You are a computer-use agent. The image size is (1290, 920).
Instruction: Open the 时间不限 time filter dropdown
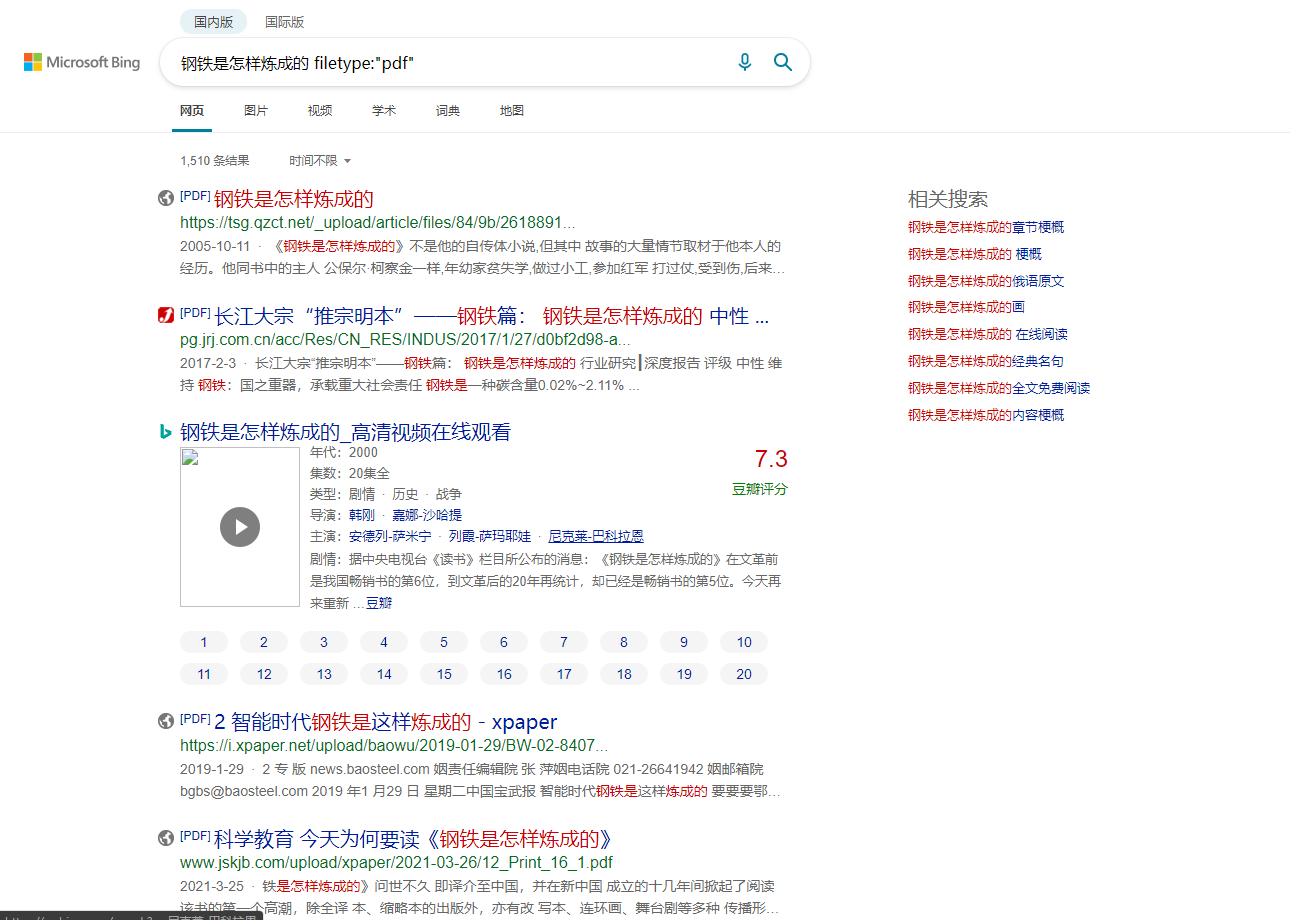point(320,160)
